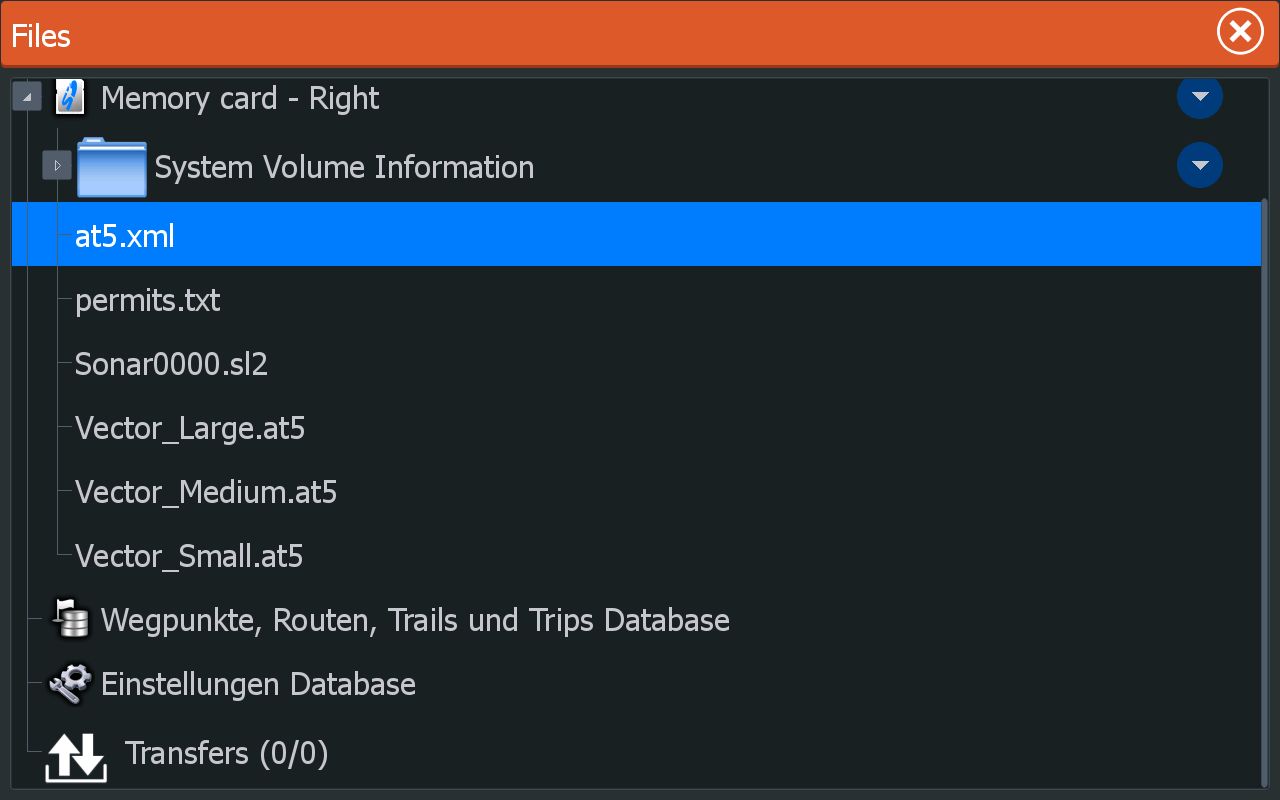Click the Transfers up/down arrows icon
The height and width of the screenshot is (800, 1280).
pyautogui.click(x=76, y=756)
